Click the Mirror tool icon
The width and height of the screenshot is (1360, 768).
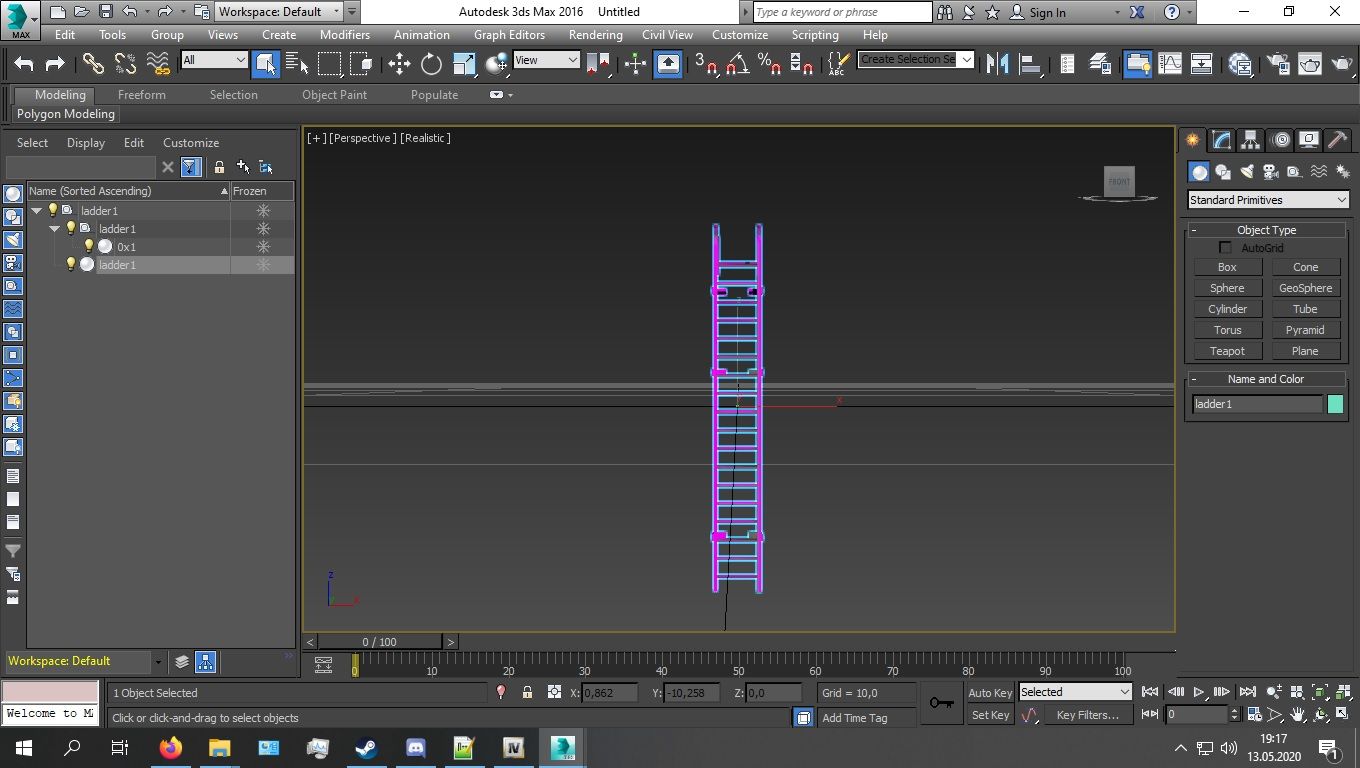tap(997, 64)
